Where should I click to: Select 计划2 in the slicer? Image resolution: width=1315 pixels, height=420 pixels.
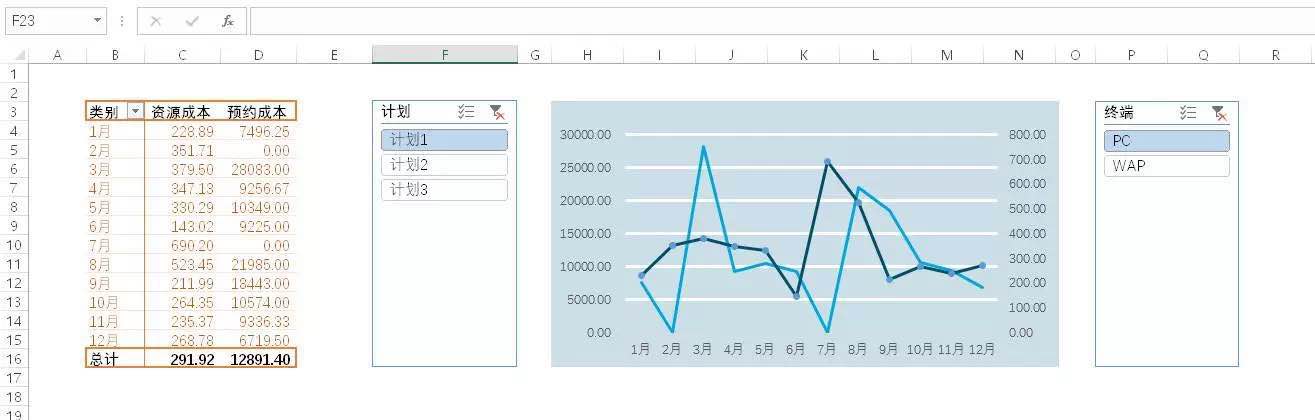444,165
